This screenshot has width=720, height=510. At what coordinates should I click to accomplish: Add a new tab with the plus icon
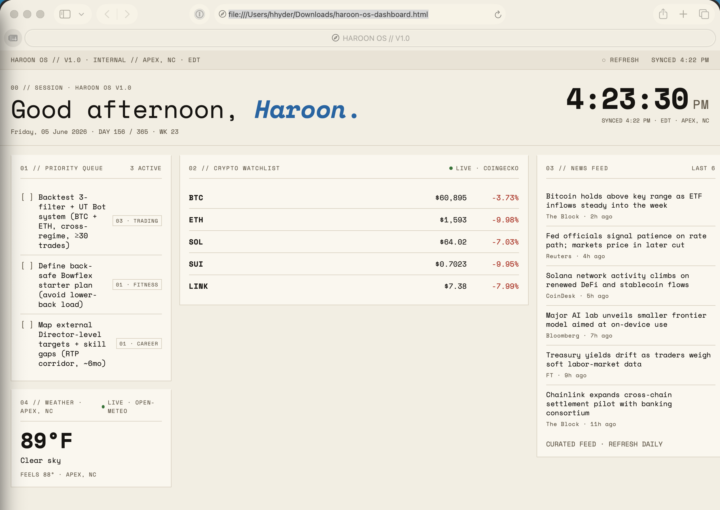(x=683, y=14)
